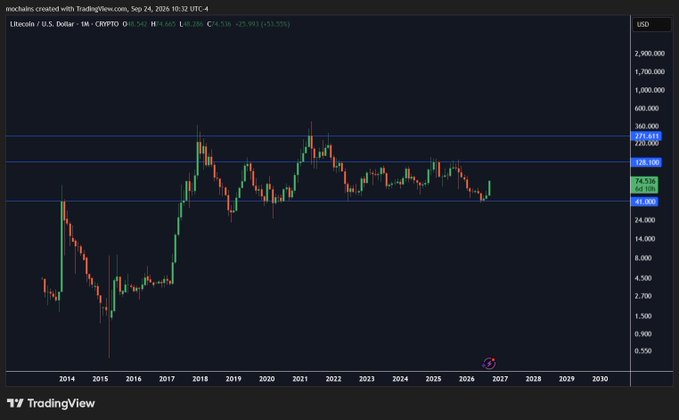The width and height of the screenshot is (679, 420).
Task: Click the 2023 label on time axis
Action: (x=367, y=379)
